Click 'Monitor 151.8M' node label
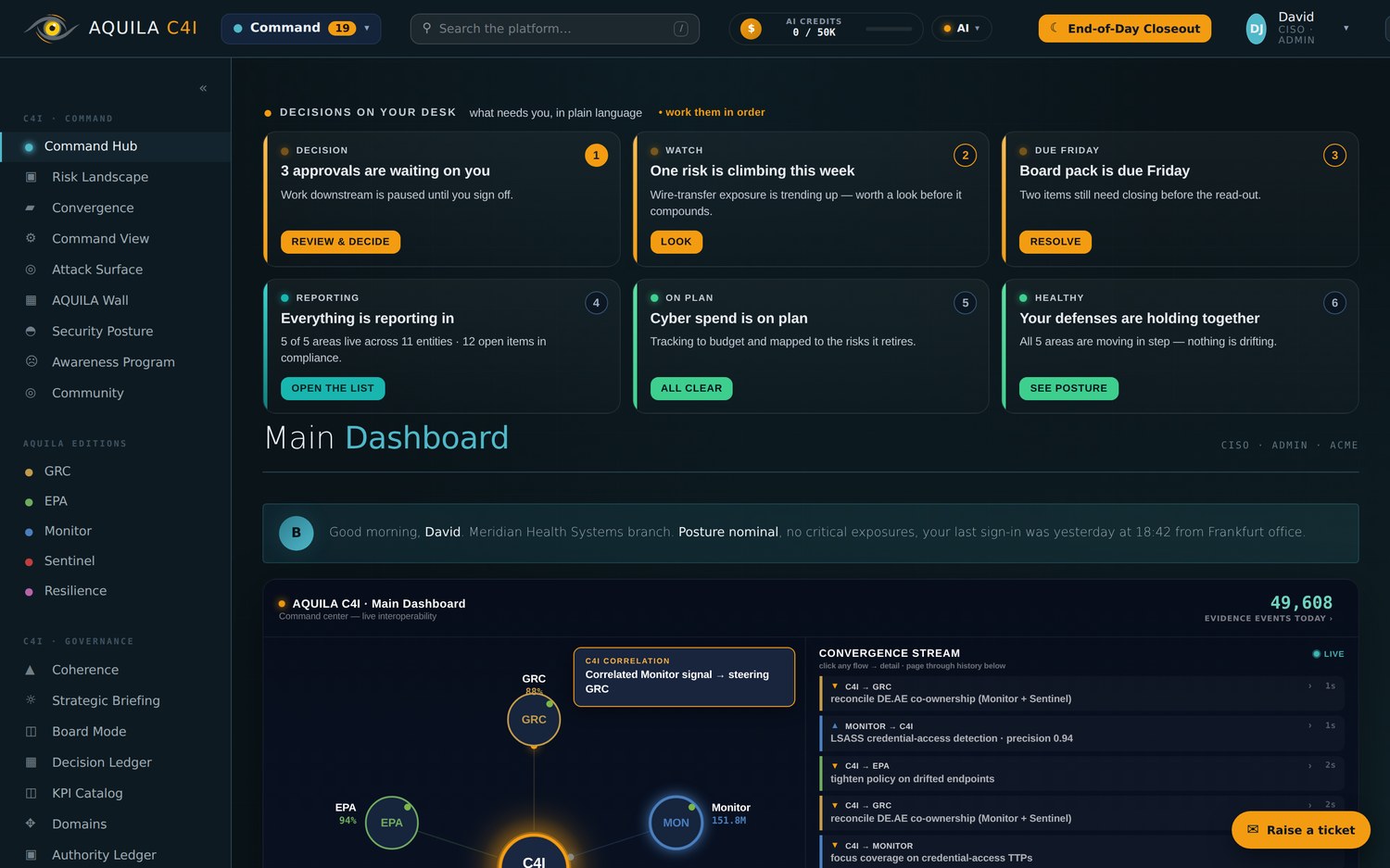 (730, 813)
